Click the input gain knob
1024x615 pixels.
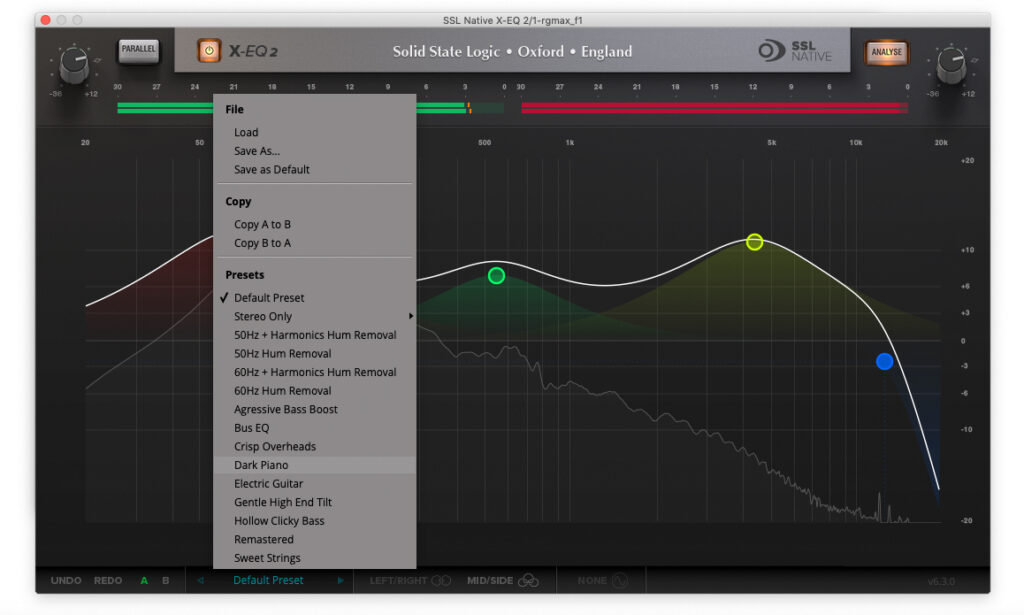tap(74, 66)
